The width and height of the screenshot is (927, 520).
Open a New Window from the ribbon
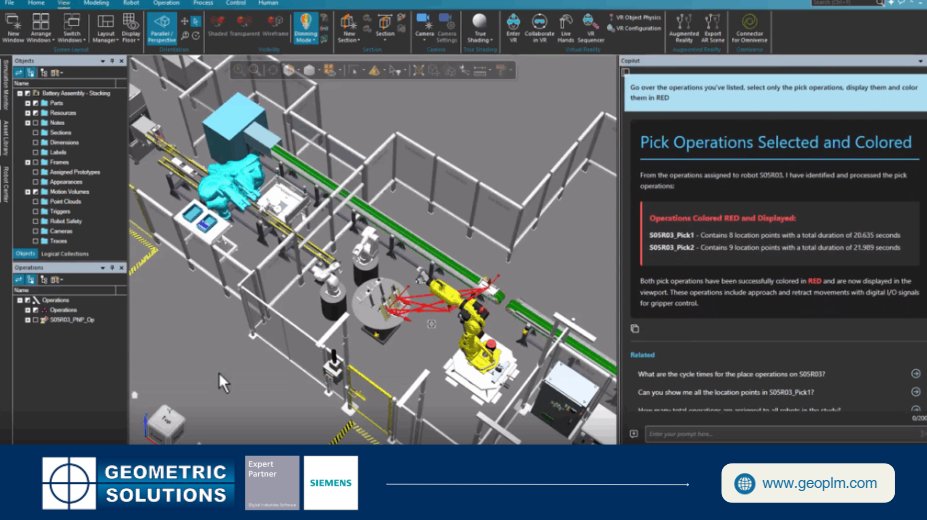pyautogui.click(x=12, y=28)
